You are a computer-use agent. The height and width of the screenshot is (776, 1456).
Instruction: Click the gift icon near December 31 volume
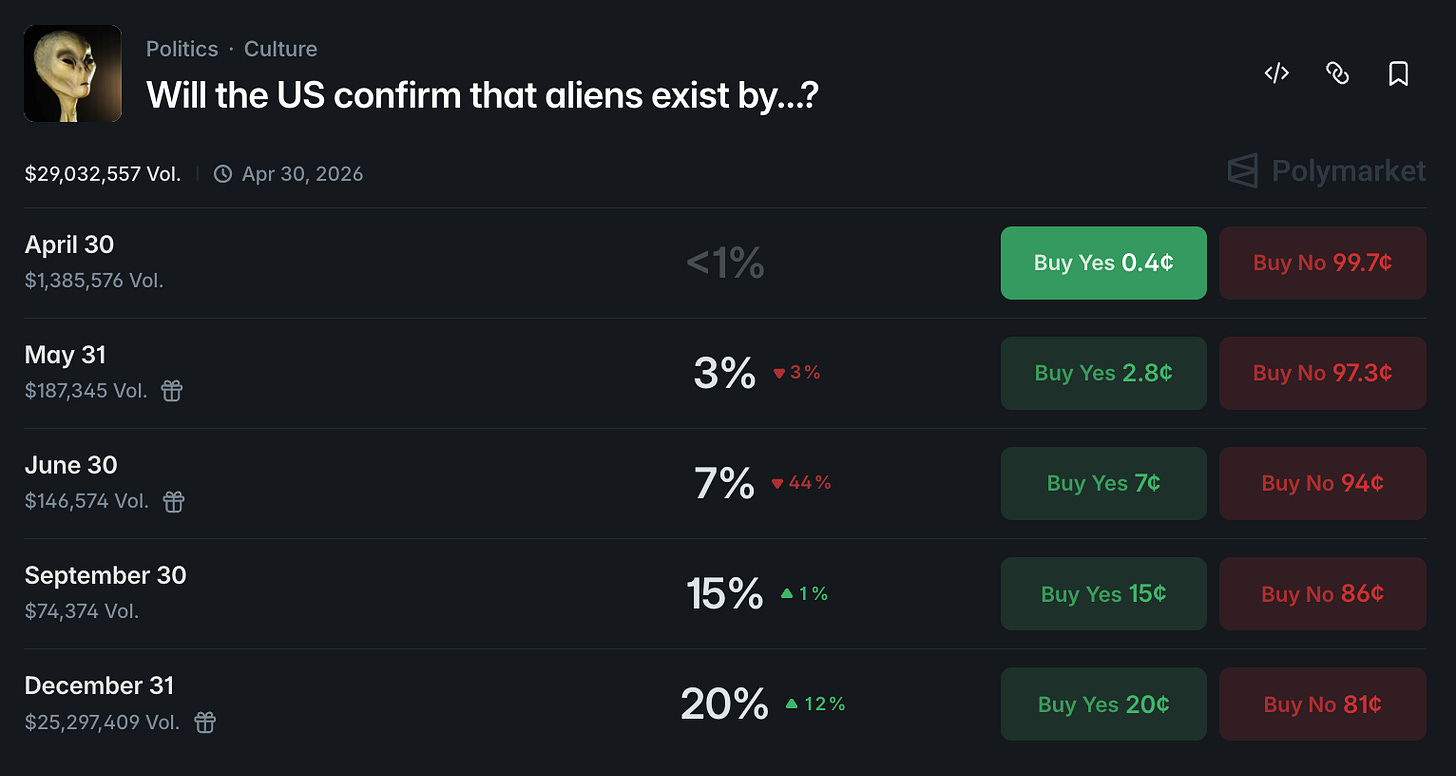(204, 721)
